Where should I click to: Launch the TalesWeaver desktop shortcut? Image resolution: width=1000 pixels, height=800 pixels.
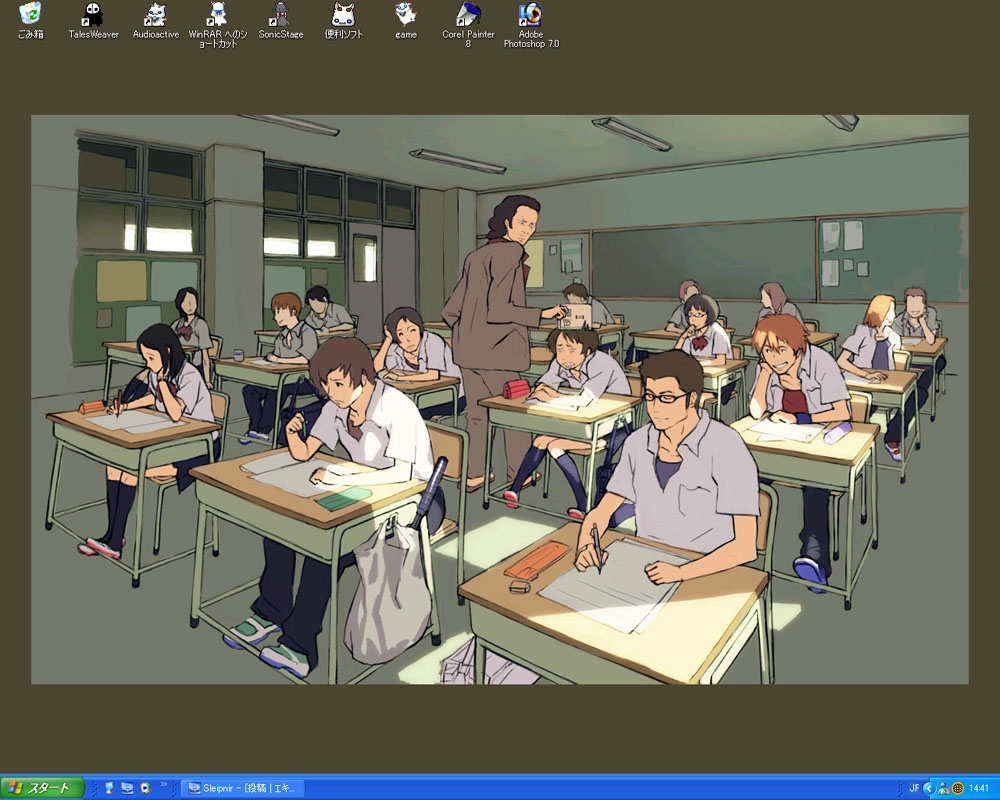[x=93, y=20]
